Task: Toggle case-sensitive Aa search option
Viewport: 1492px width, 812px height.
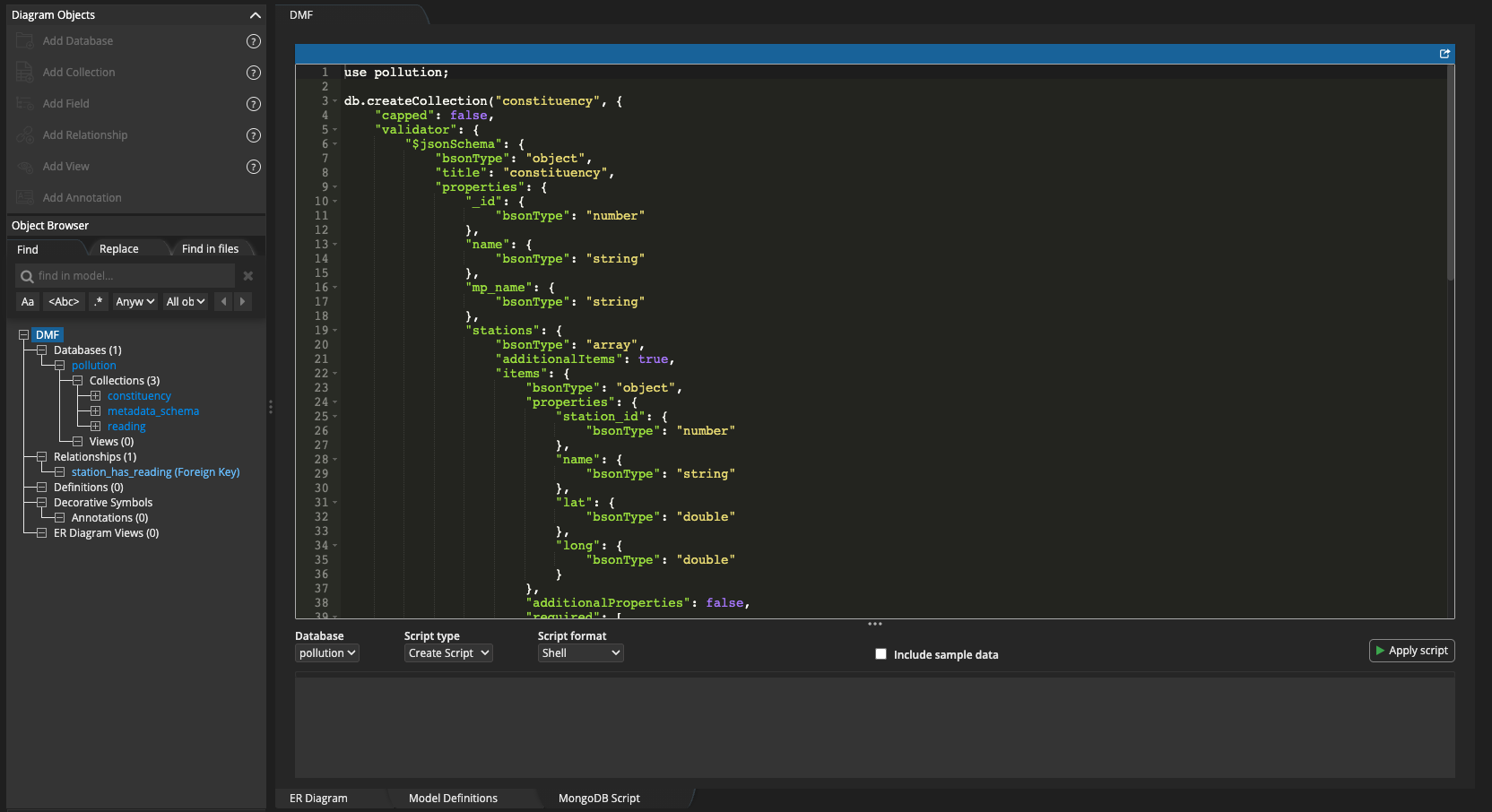Action: tap(28, 302)
